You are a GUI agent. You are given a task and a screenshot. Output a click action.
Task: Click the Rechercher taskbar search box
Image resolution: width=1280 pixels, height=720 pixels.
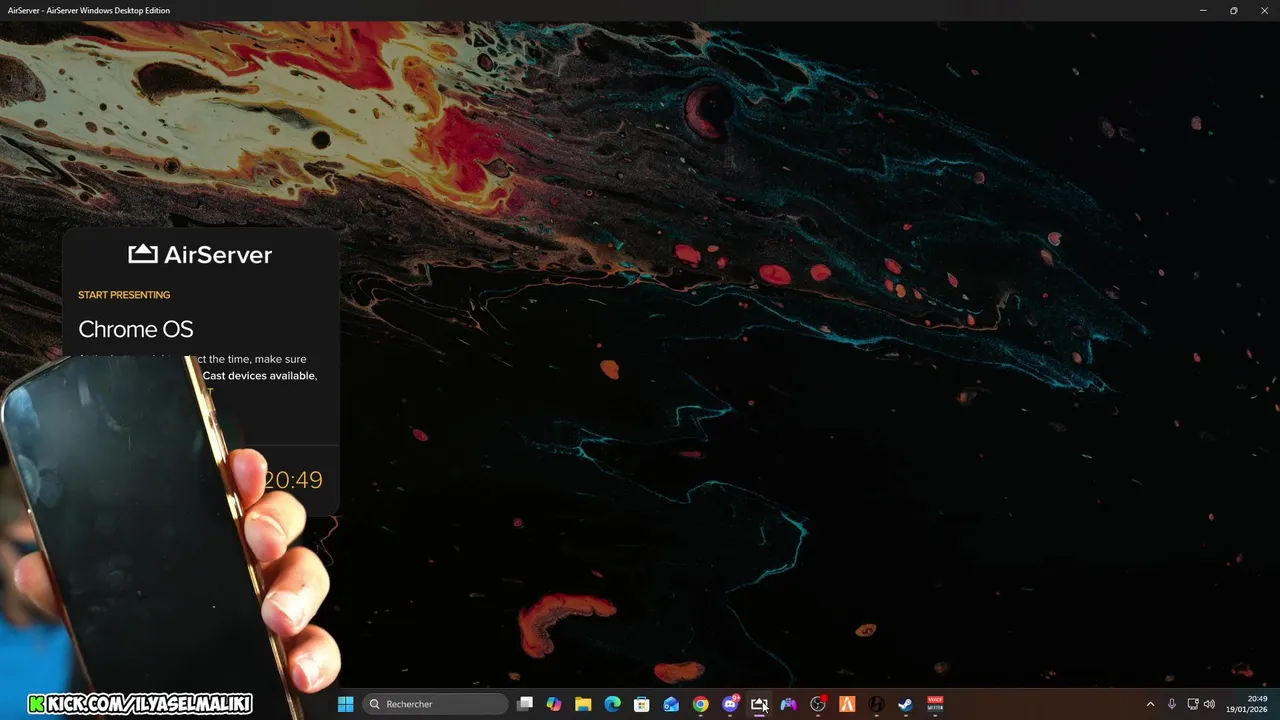click(x=435, y=704)
